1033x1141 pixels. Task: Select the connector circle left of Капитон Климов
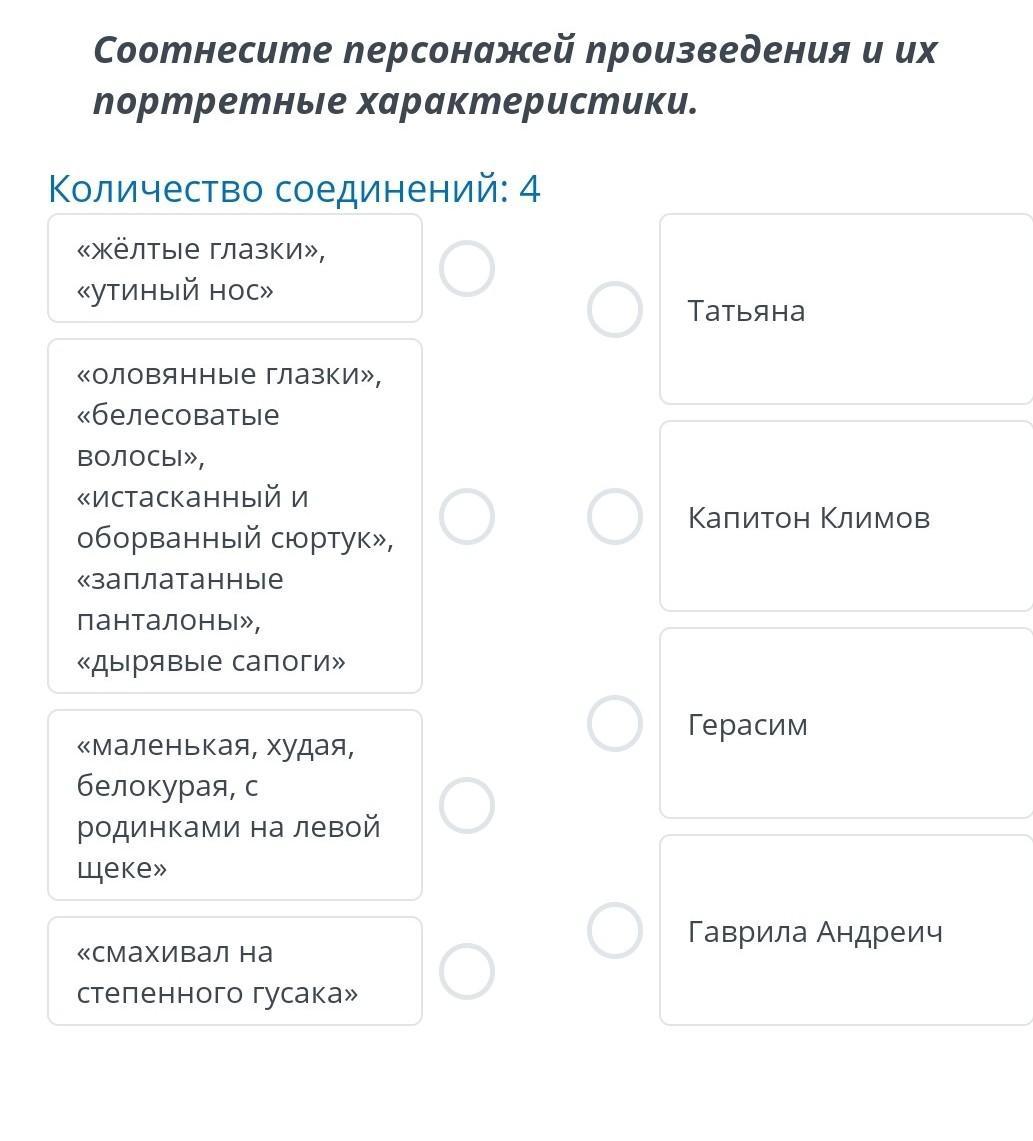(x=614, y=517)
